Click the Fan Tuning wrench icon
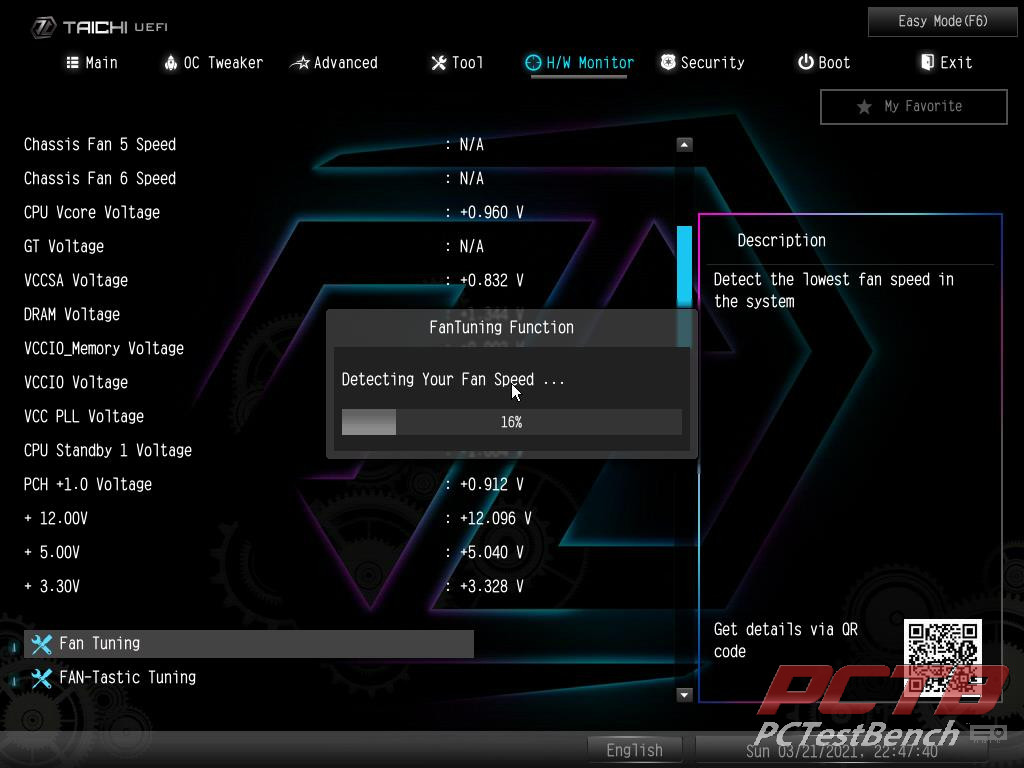This screenshot has height=768, width=1024. [x=41, y=644]
